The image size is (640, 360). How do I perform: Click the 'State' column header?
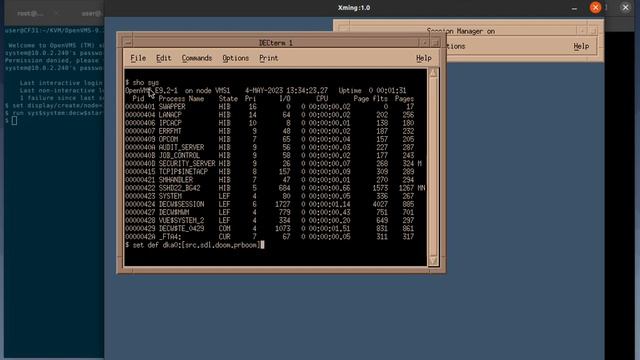(x=228, y=99)
